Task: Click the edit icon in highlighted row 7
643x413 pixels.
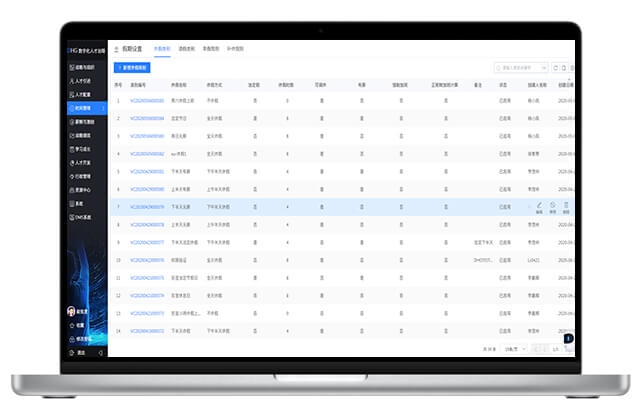Action: pos(539,204)
